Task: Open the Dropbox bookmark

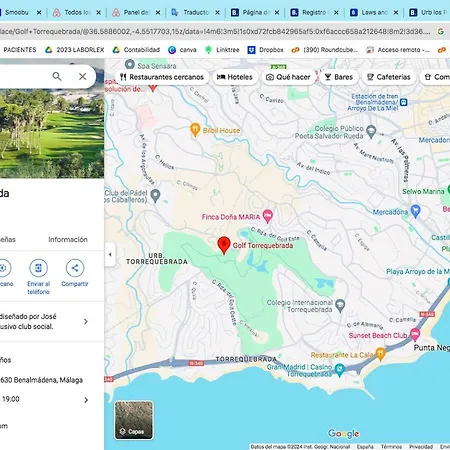Action: click(266, 50)
